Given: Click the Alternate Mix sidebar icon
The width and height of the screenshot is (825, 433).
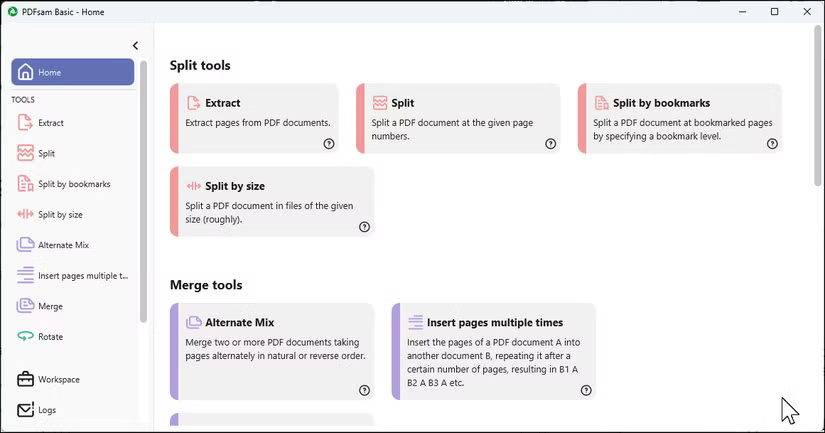Looking at the screenshot, I should 26,245.
